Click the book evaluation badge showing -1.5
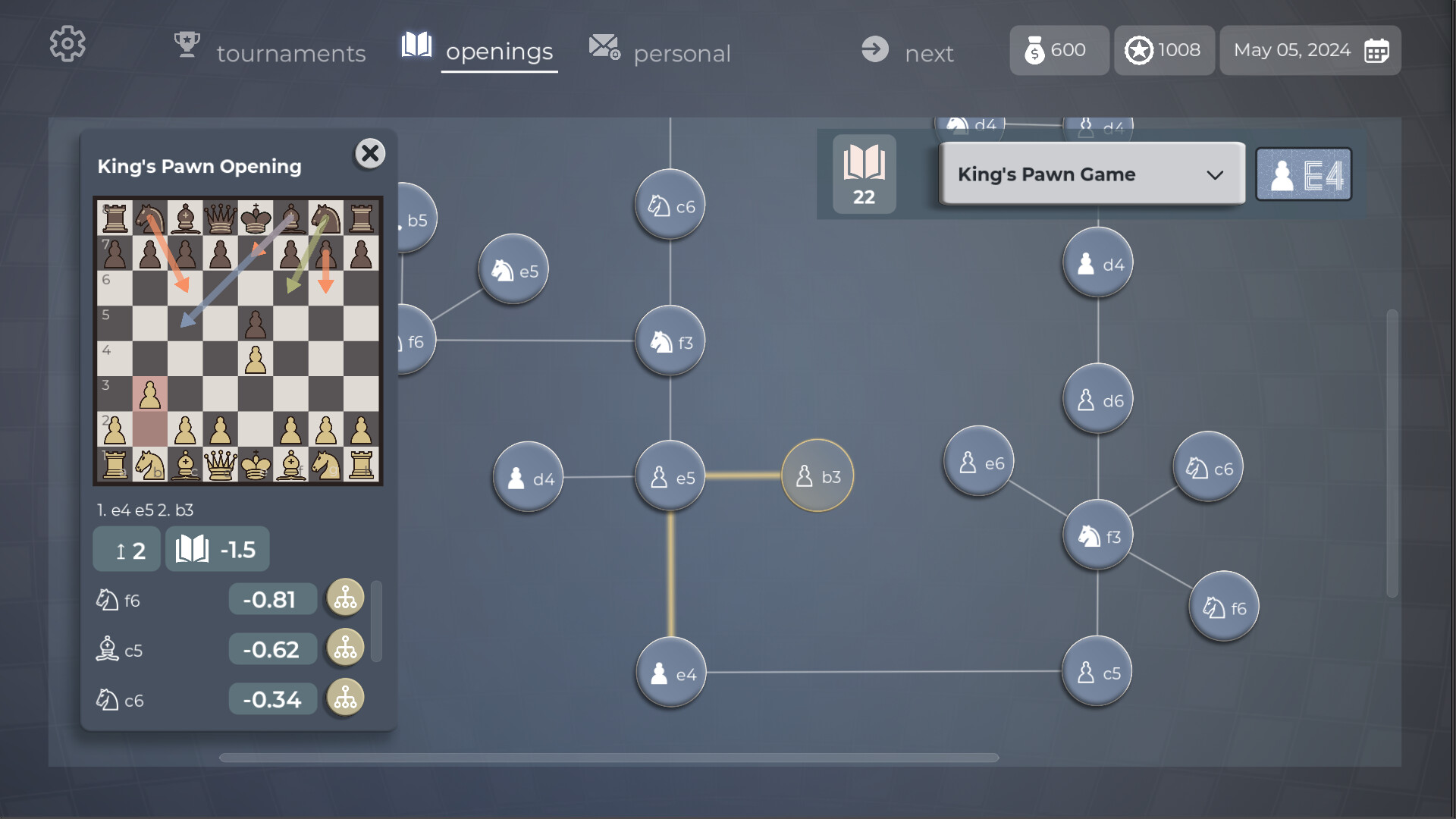The height and width of the screenshot is (819, 1456). pos(217,548)
